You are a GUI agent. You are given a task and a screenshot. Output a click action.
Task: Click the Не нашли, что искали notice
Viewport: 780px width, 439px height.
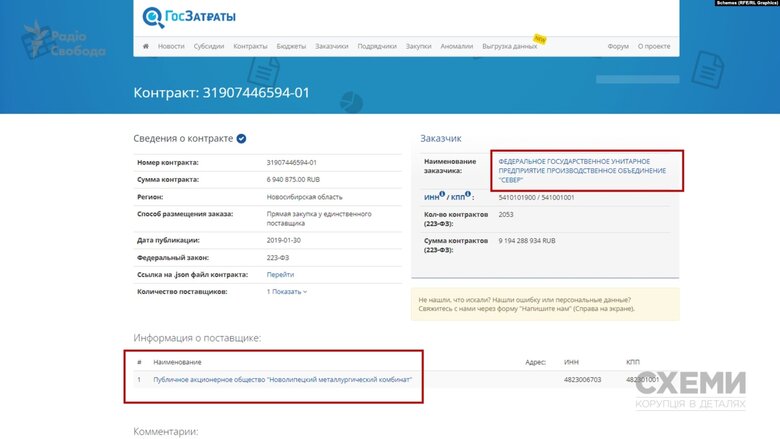[x=545, y=304]
